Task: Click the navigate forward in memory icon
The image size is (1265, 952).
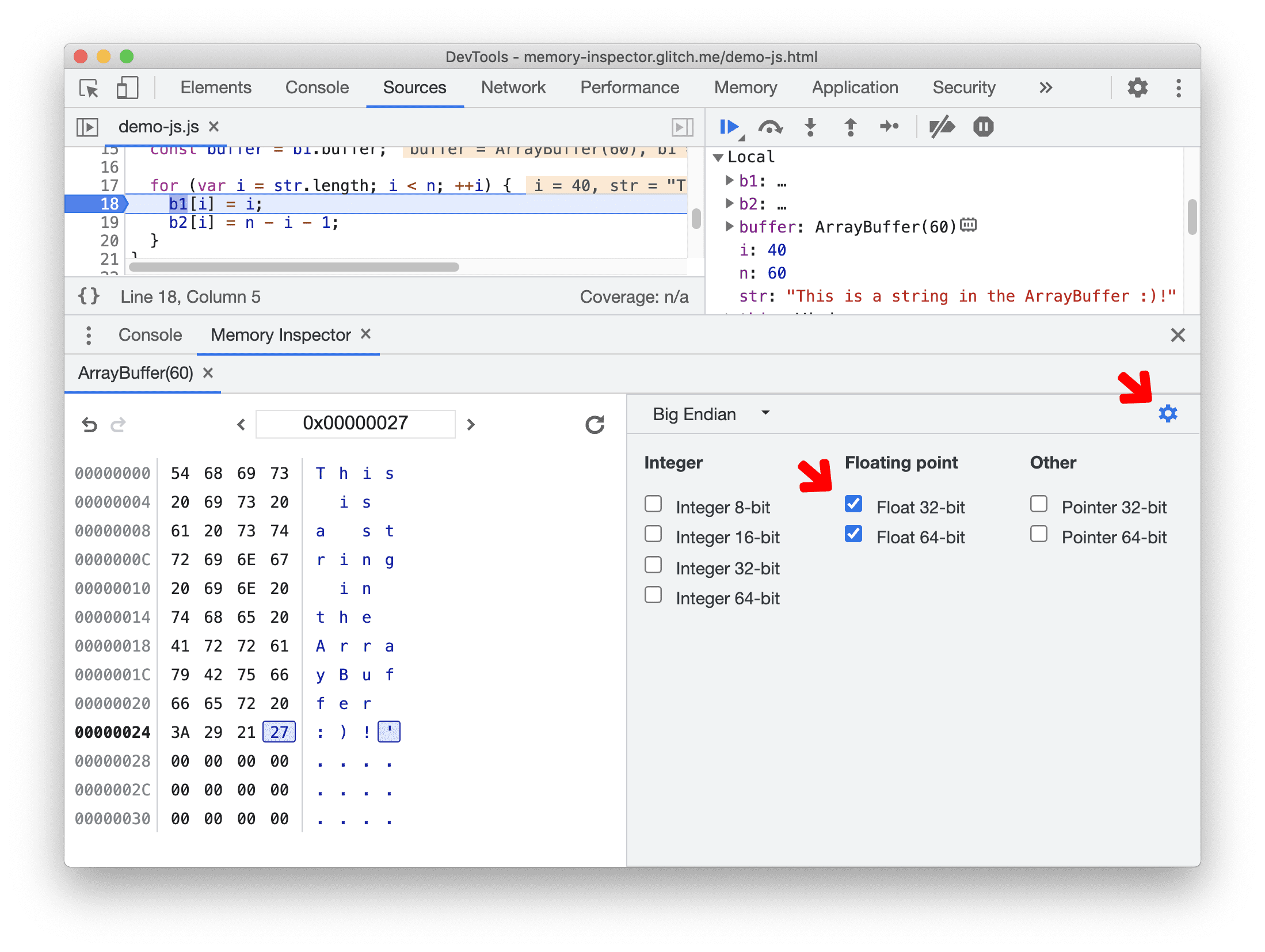Action: [x=472, y=423]
